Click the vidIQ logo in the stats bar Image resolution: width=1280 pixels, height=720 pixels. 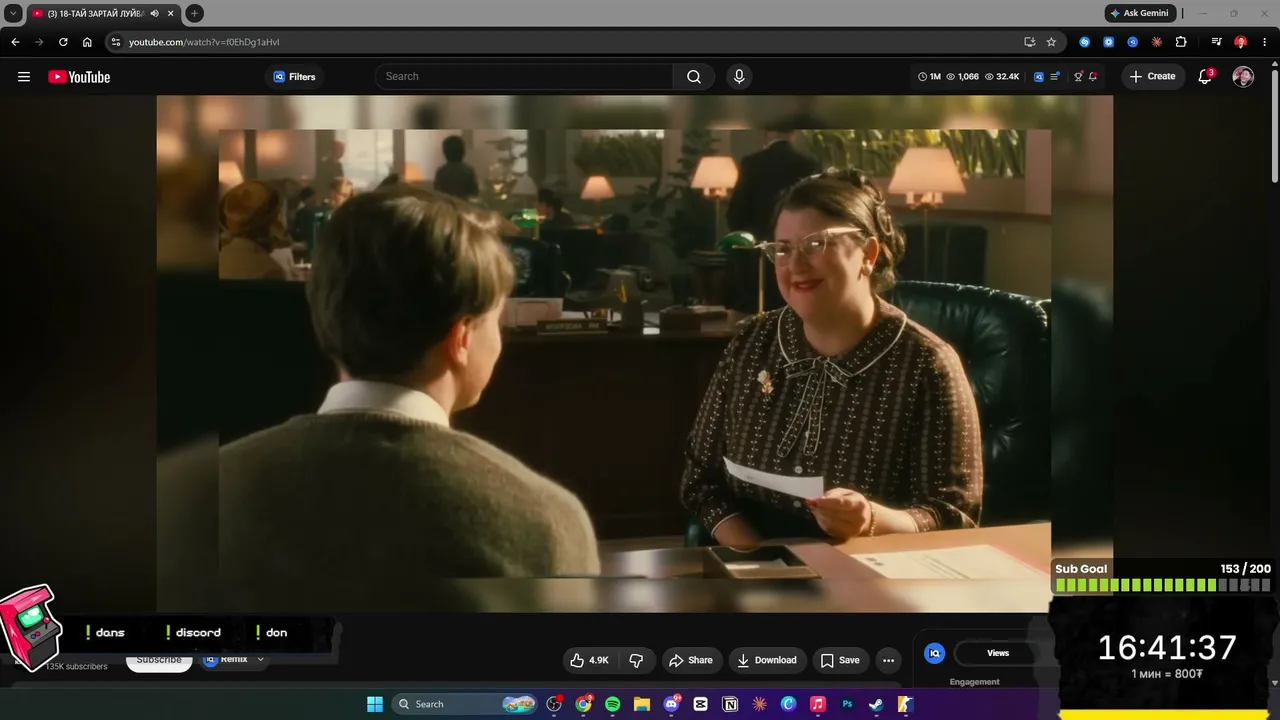coord(1039,77)
